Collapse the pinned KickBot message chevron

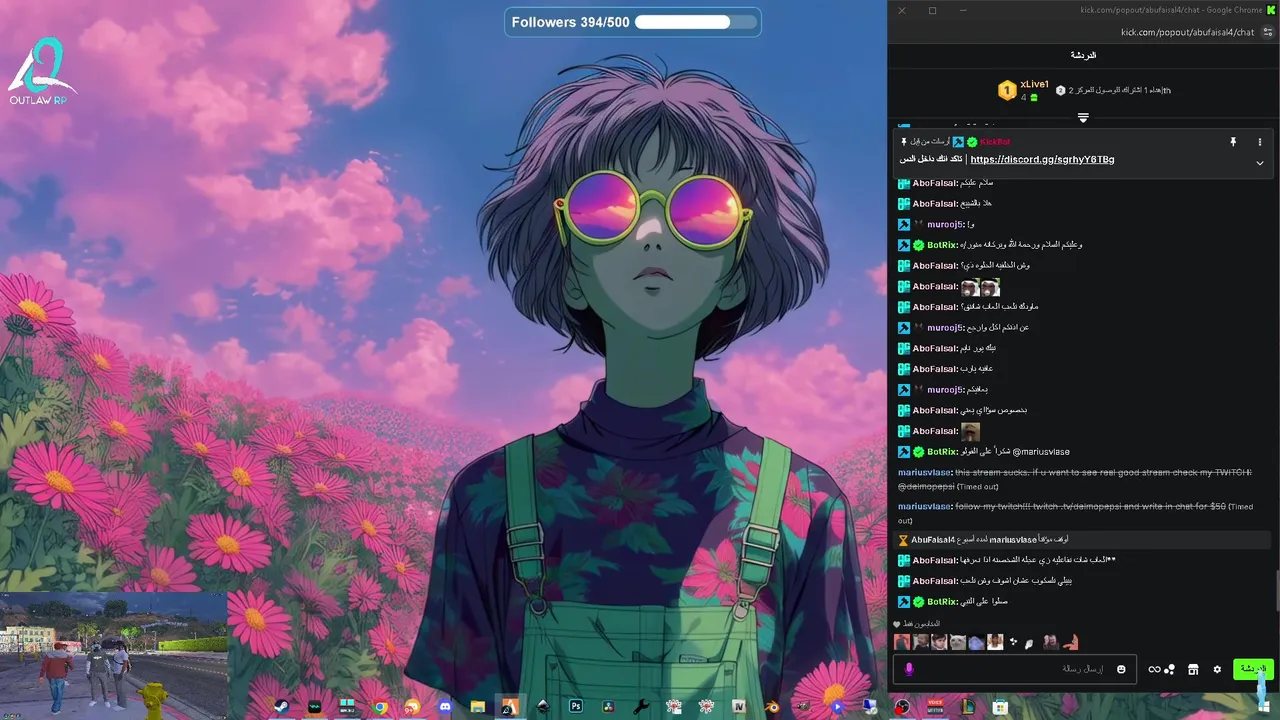tap(1259, 162)
